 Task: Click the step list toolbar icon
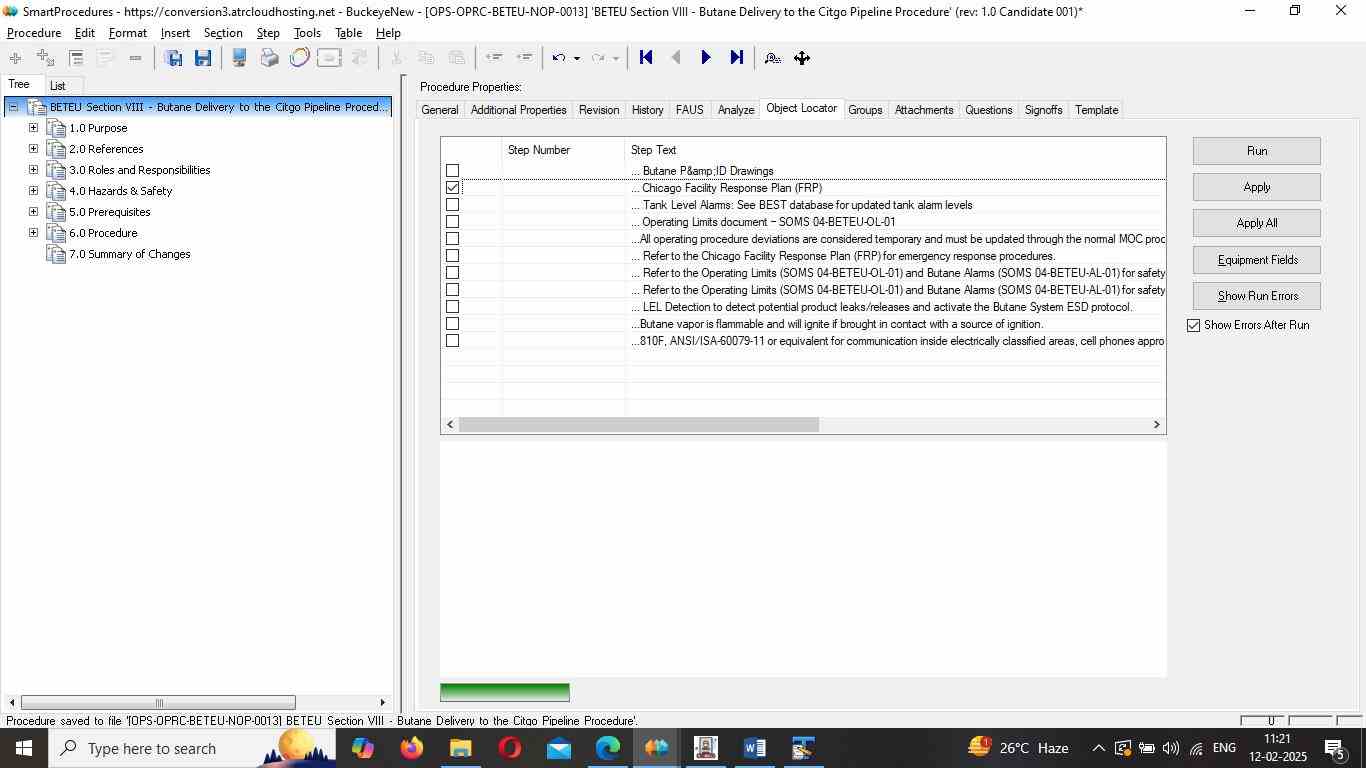coord(76,58)
